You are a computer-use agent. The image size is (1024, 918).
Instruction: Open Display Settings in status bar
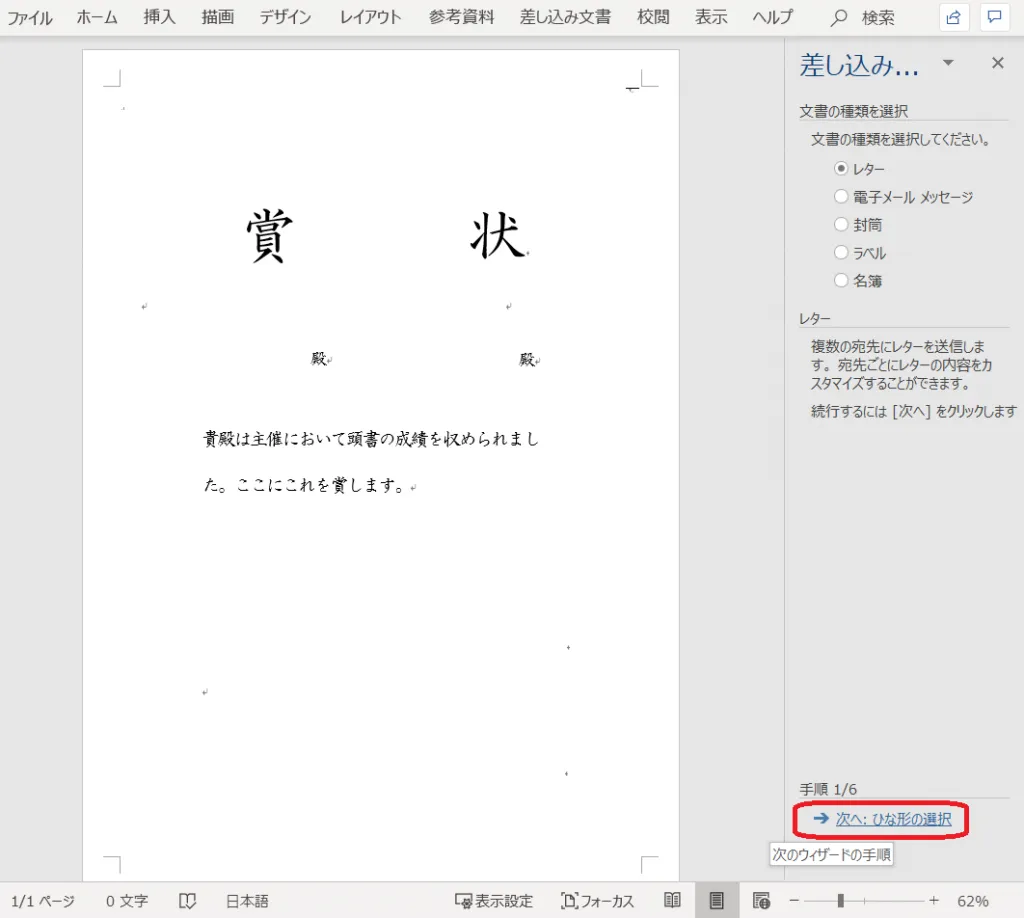point(494,900)
